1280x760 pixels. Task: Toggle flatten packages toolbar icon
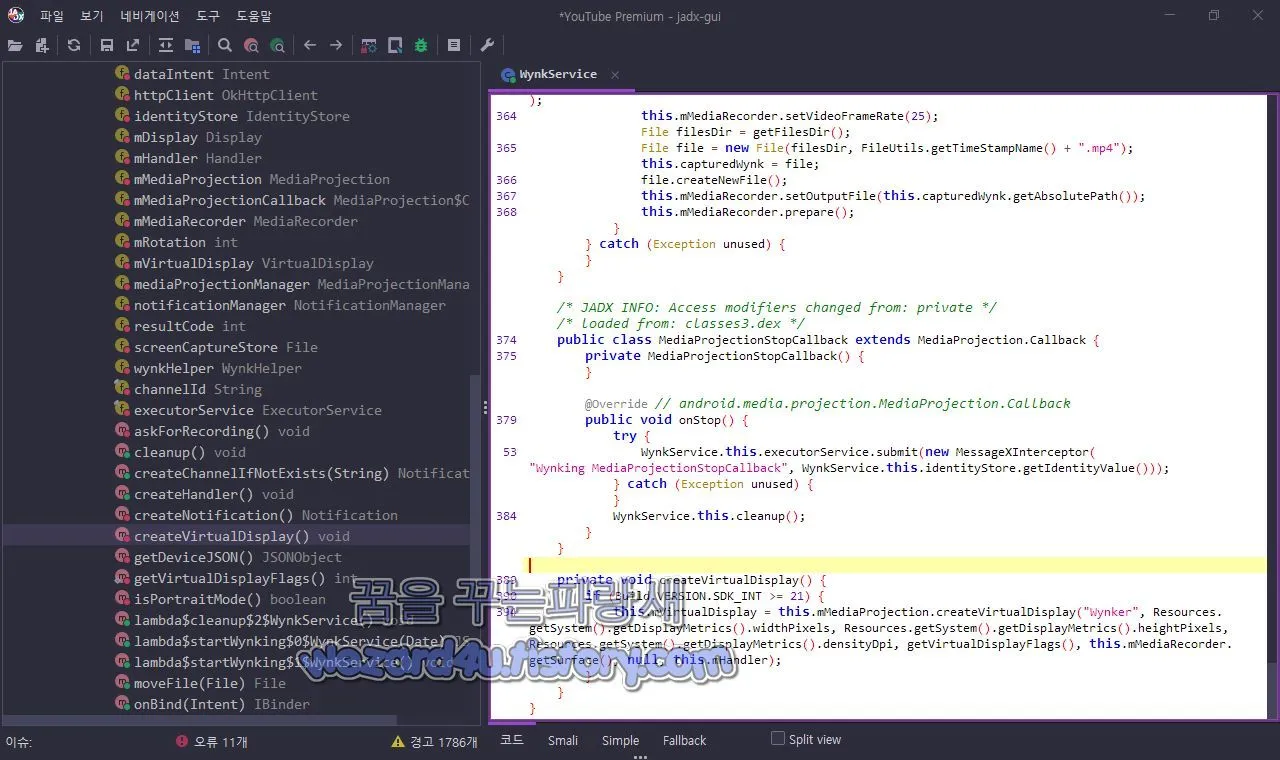[192, 45]
